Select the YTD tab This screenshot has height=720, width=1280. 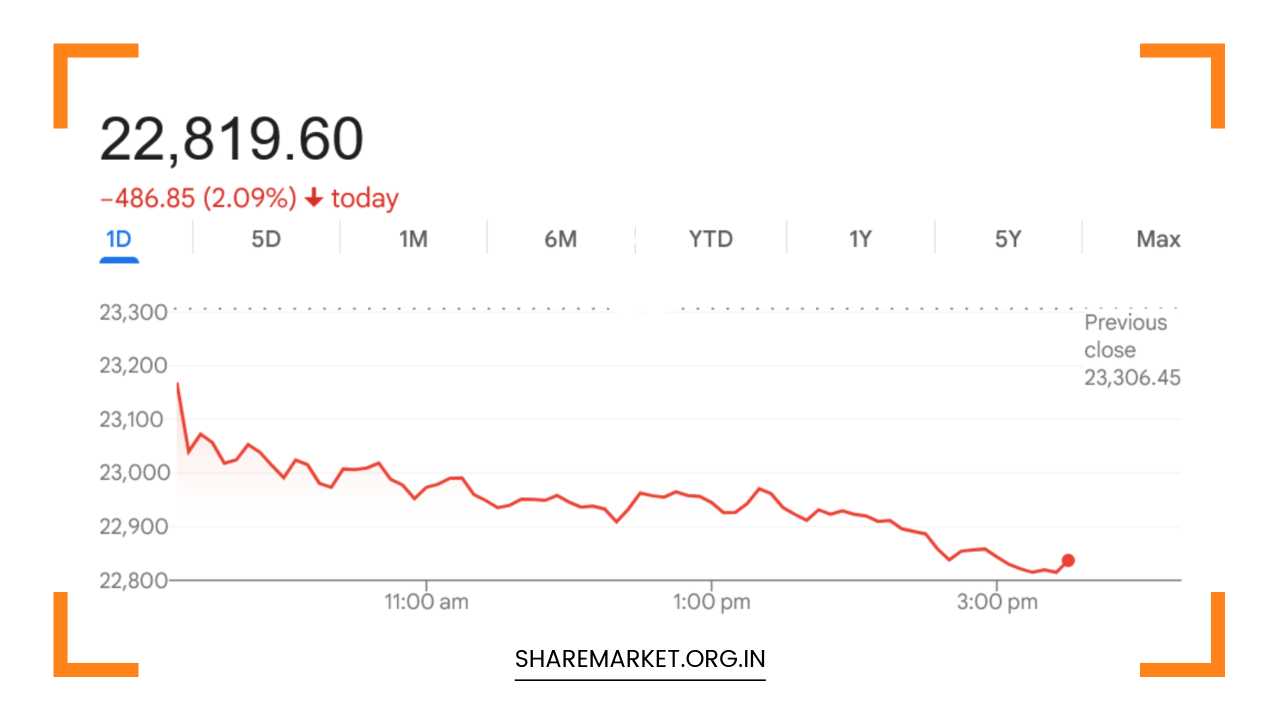click(x=711, y=240)
